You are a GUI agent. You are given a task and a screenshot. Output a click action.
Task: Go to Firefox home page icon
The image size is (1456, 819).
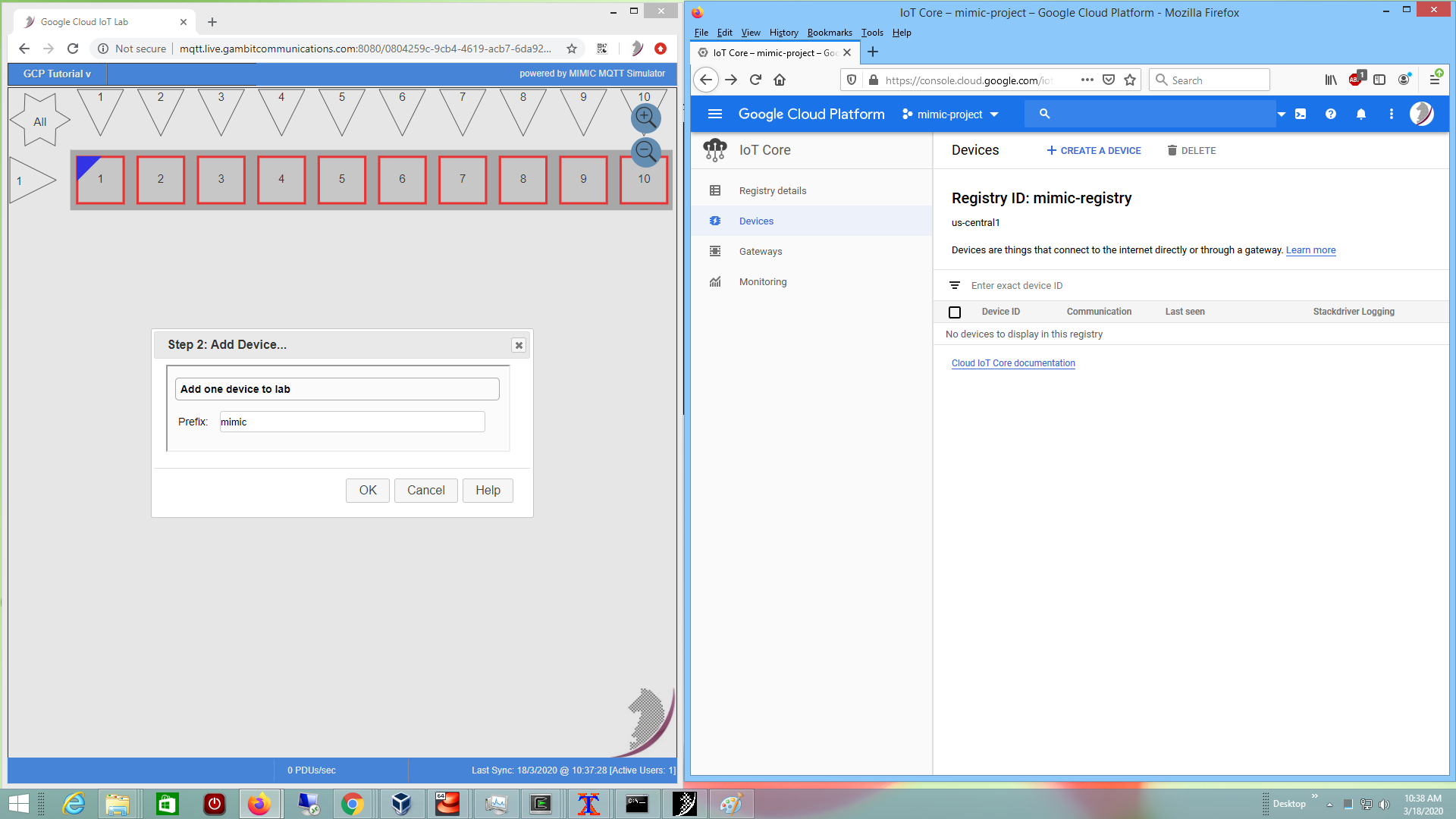(x=780, y=80)
